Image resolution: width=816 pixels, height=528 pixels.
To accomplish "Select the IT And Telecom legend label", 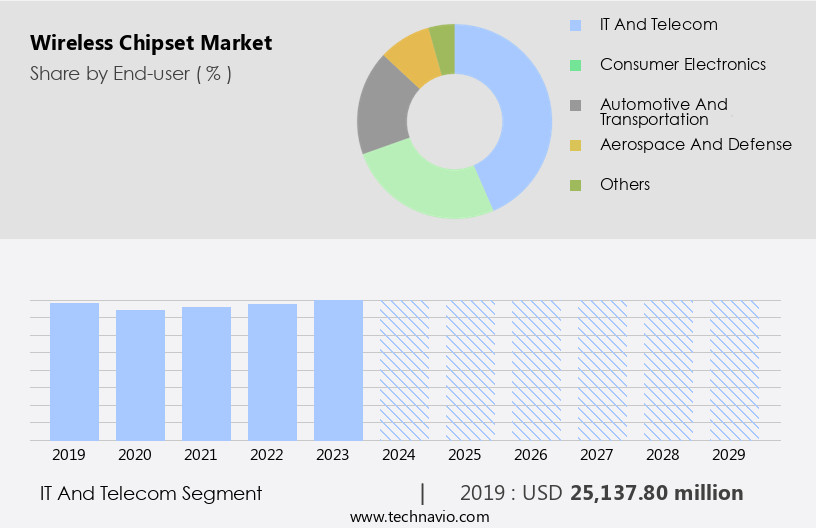I will (x=658, y=25).
